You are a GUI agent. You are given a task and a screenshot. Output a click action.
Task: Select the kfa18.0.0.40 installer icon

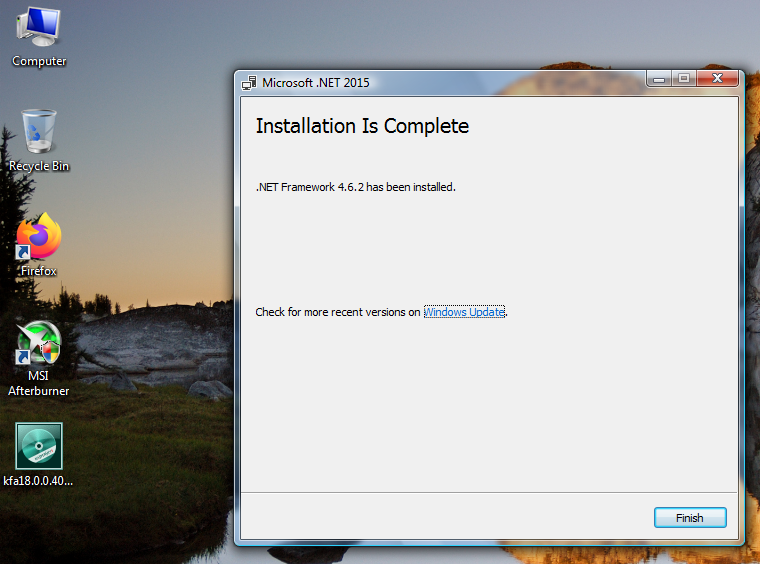pos(39,454)
